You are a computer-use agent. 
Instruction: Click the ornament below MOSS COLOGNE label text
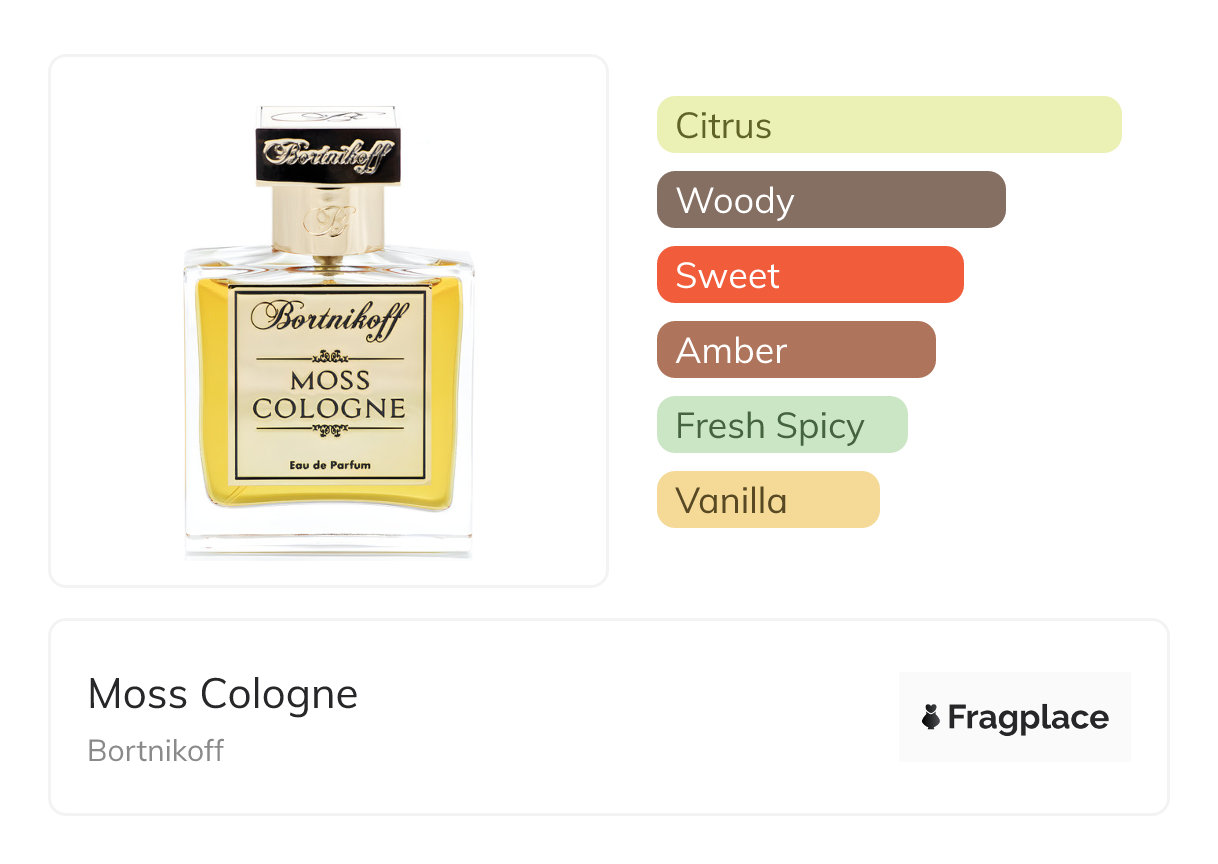pos(329,429)
